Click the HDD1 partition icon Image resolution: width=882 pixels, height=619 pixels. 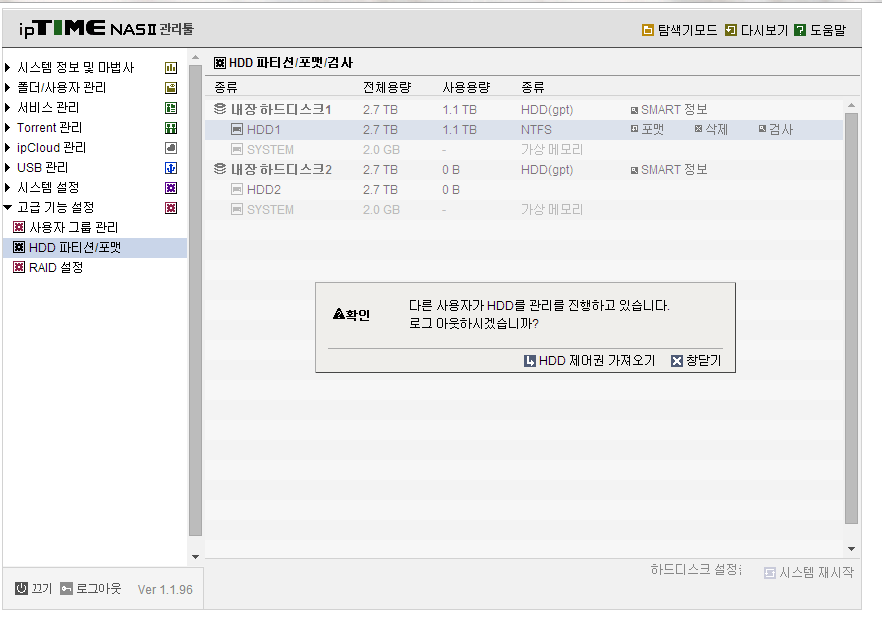(x=237, y=129)
